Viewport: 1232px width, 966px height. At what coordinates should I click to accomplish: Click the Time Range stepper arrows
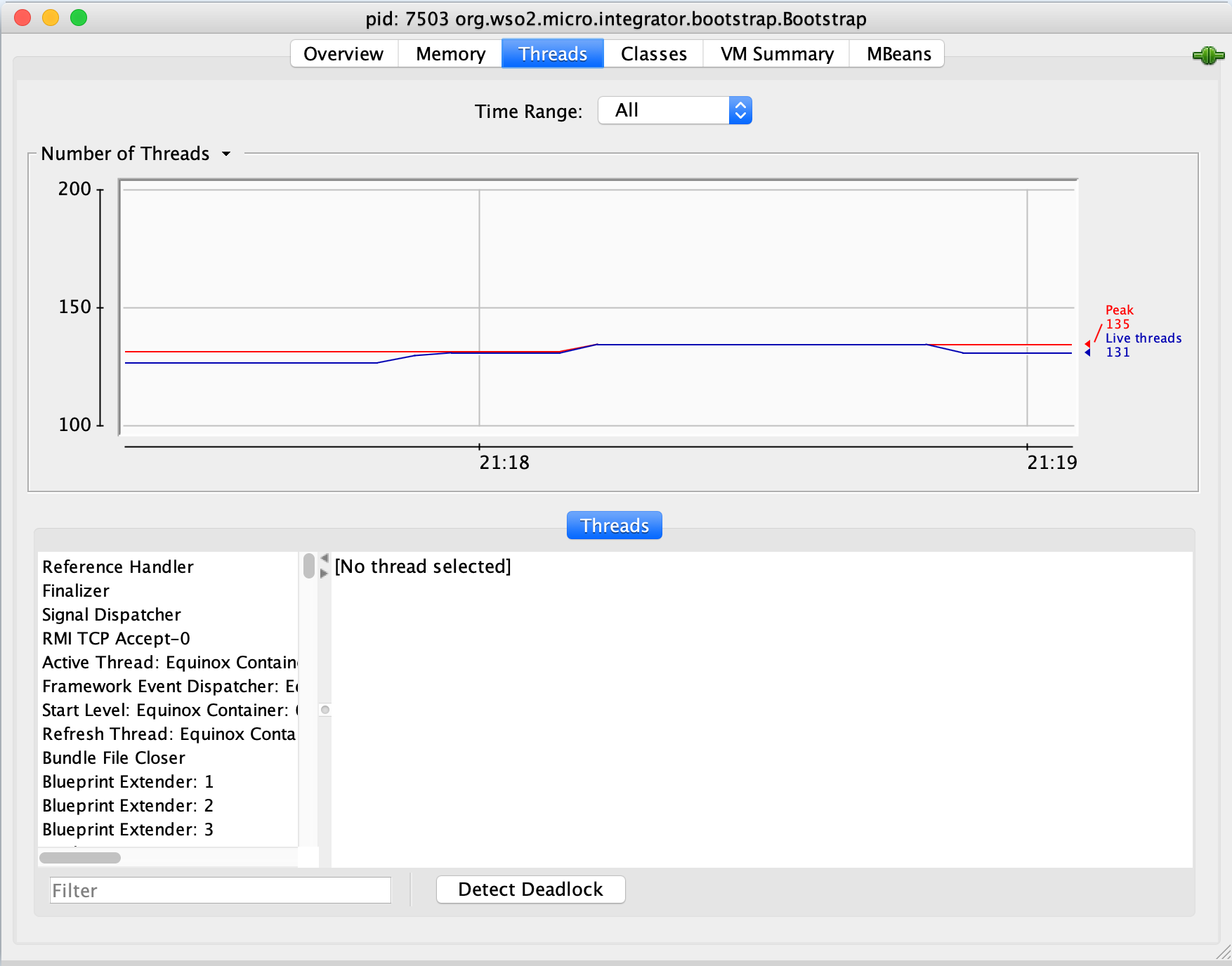click(740, 110)
